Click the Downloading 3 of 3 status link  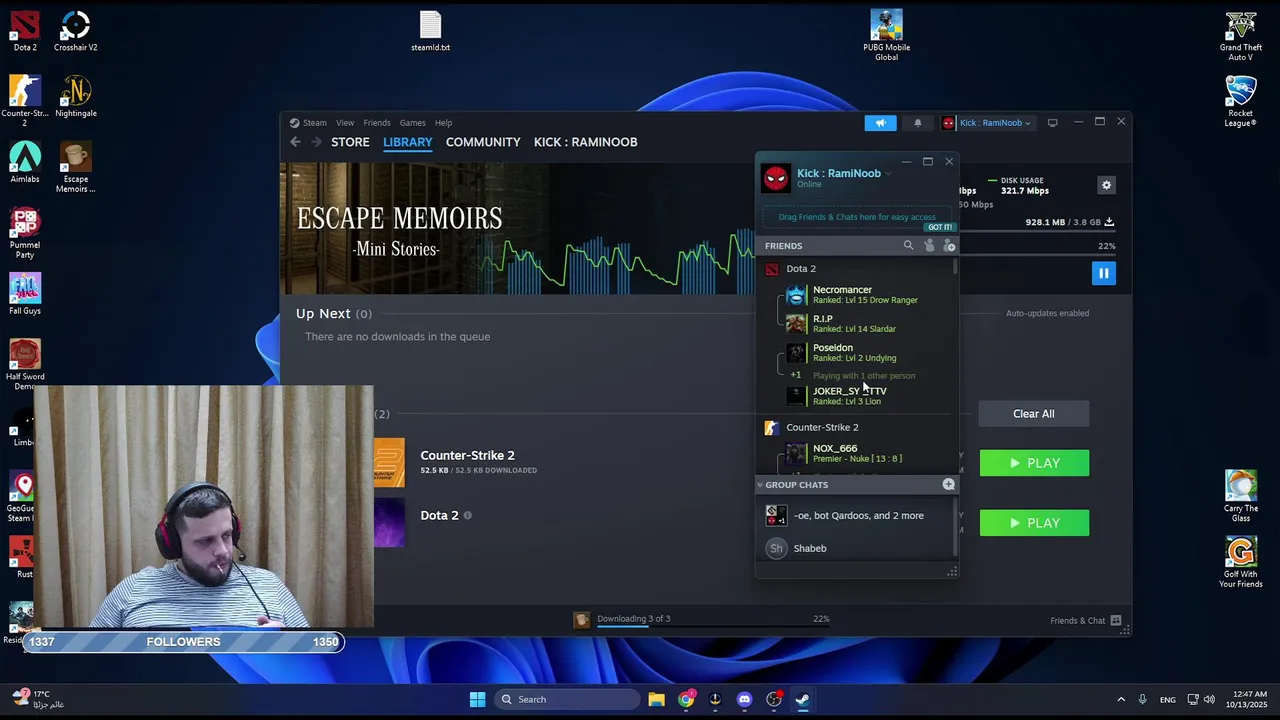point(634,619)
